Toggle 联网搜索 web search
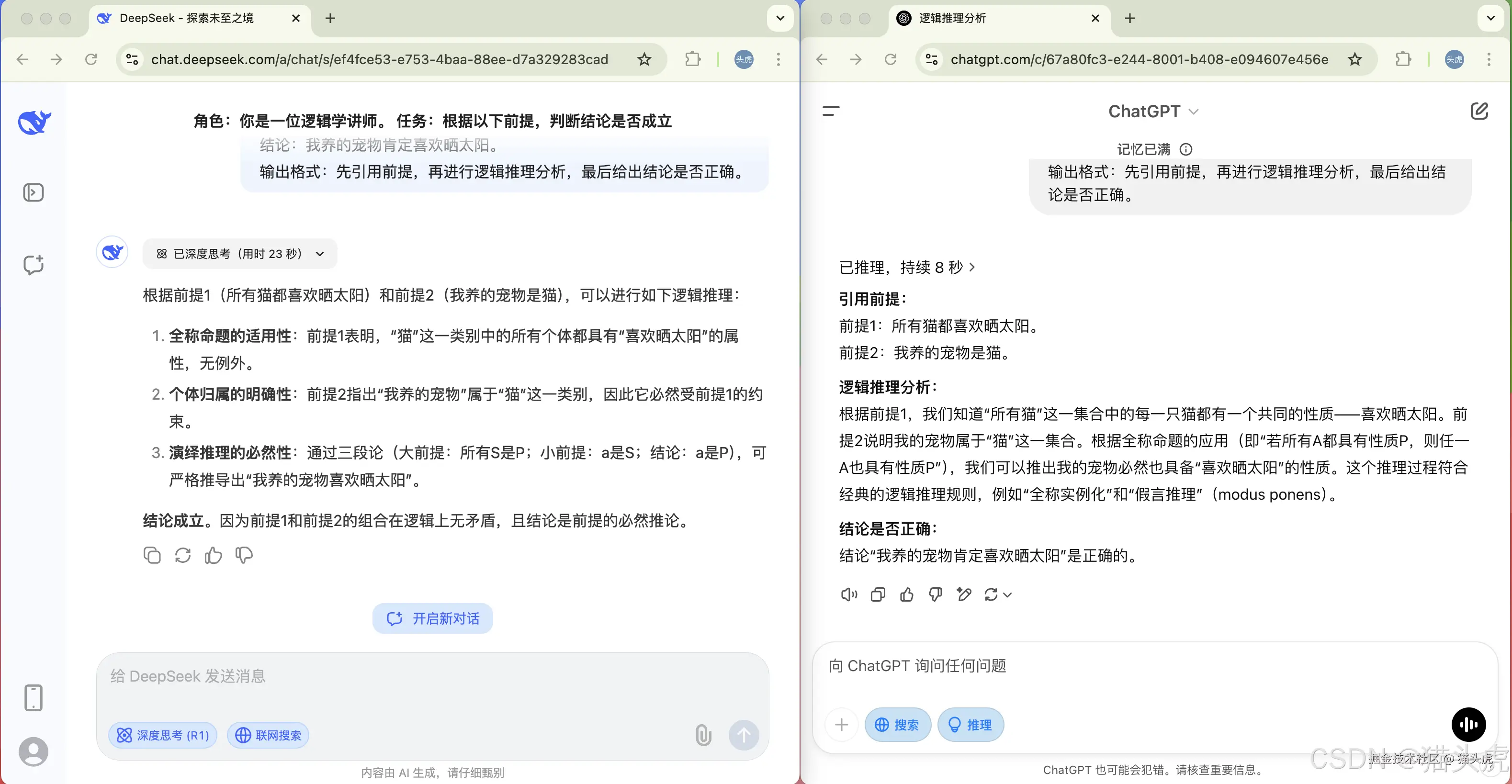 [x=268, y=735]
